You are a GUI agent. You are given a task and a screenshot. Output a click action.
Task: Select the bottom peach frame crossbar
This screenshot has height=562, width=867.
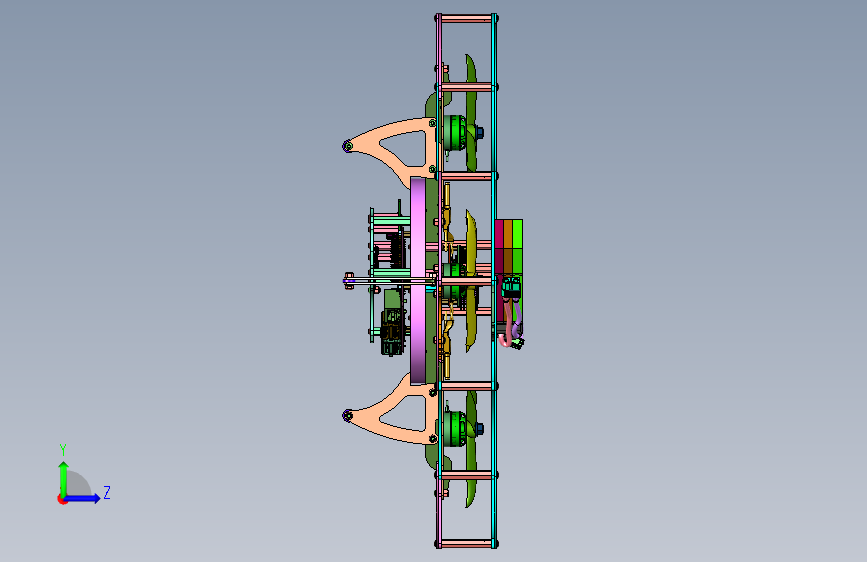click(466, 544)
